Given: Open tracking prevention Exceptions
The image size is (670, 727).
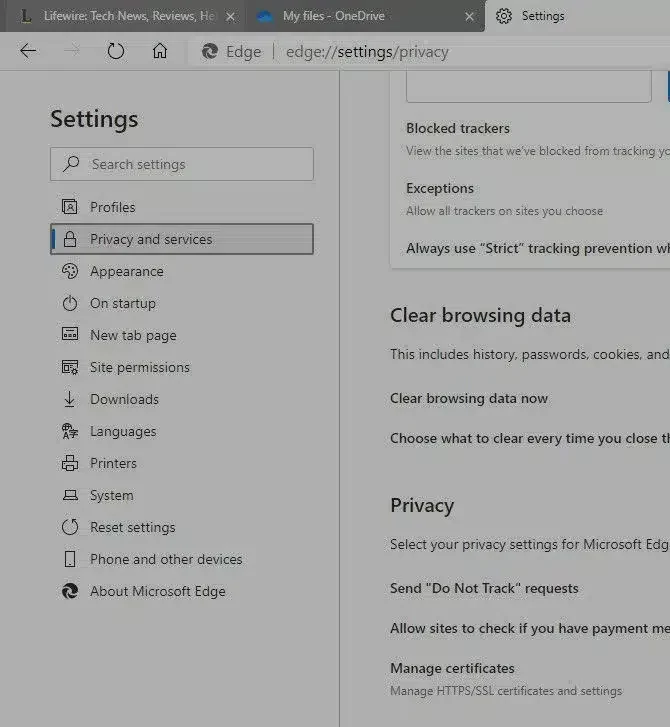Looking at the screenshot, I should (440, 188).
